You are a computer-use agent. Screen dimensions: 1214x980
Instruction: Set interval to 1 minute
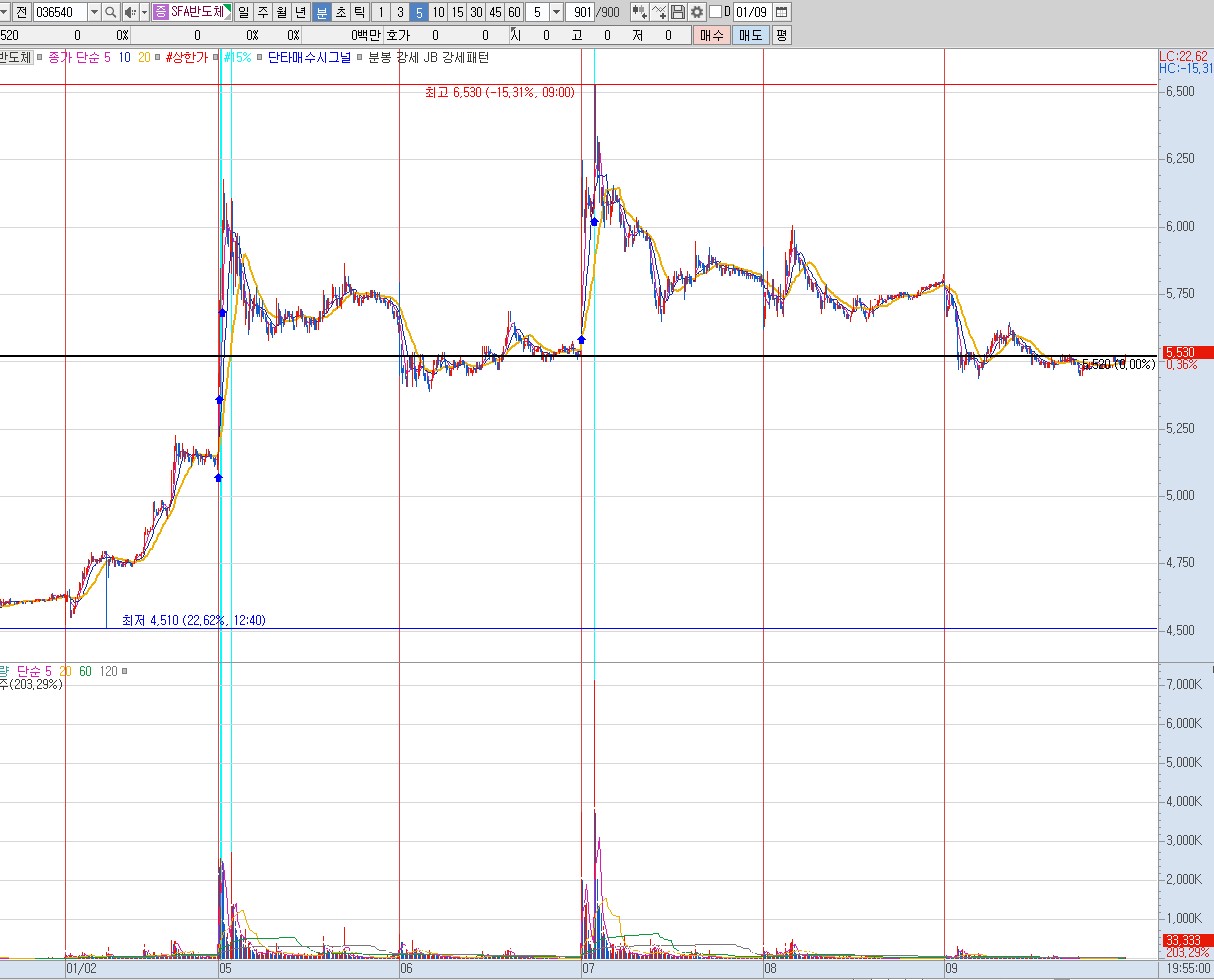pos(380,12)
